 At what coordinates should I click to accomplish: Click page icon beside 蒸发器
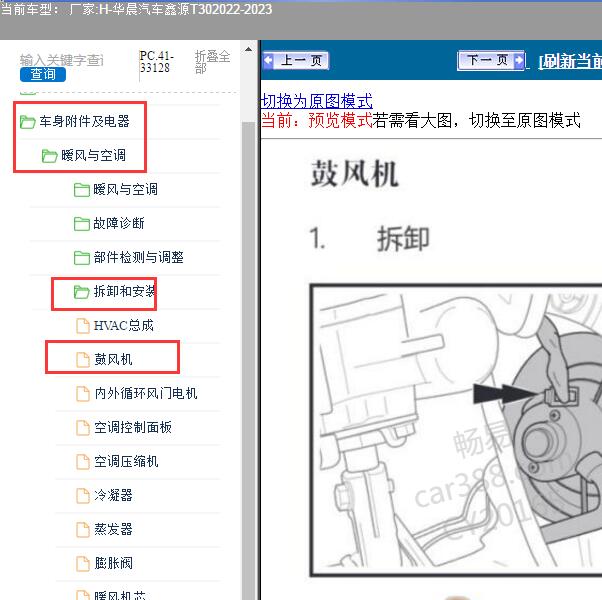[83, 530]
